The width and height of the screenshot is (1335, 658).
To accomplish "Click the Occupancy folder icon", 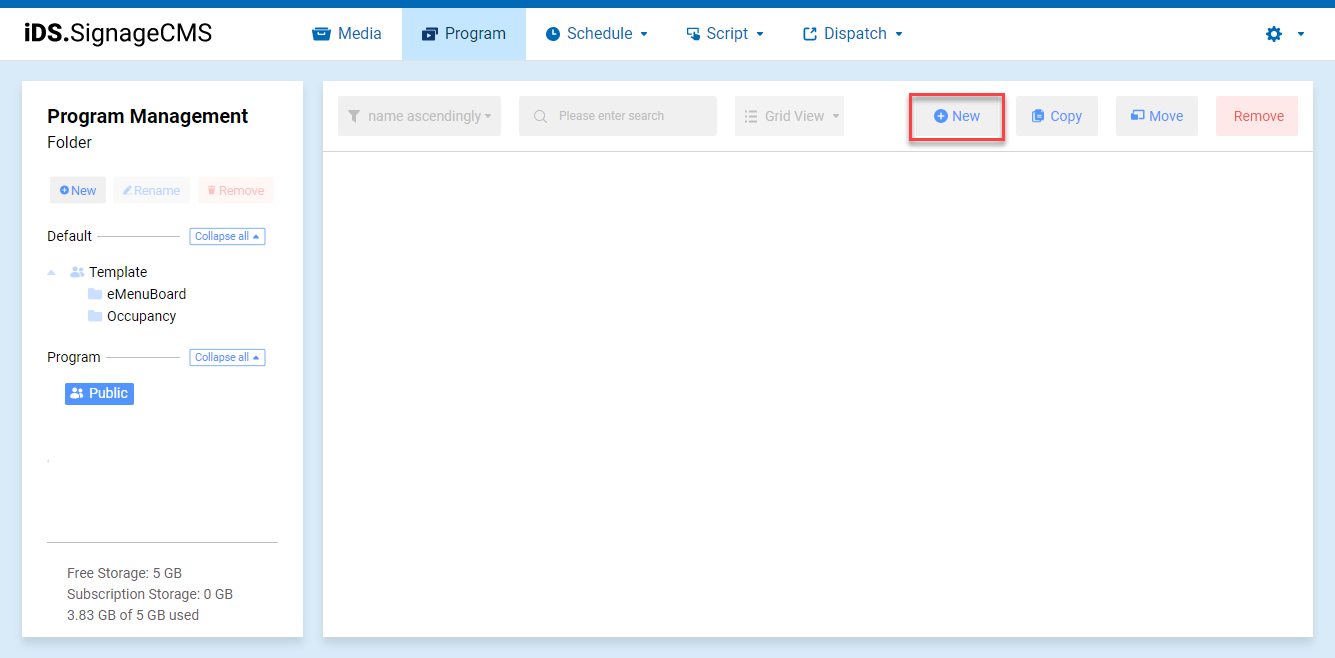I will (x=95, y=316).
